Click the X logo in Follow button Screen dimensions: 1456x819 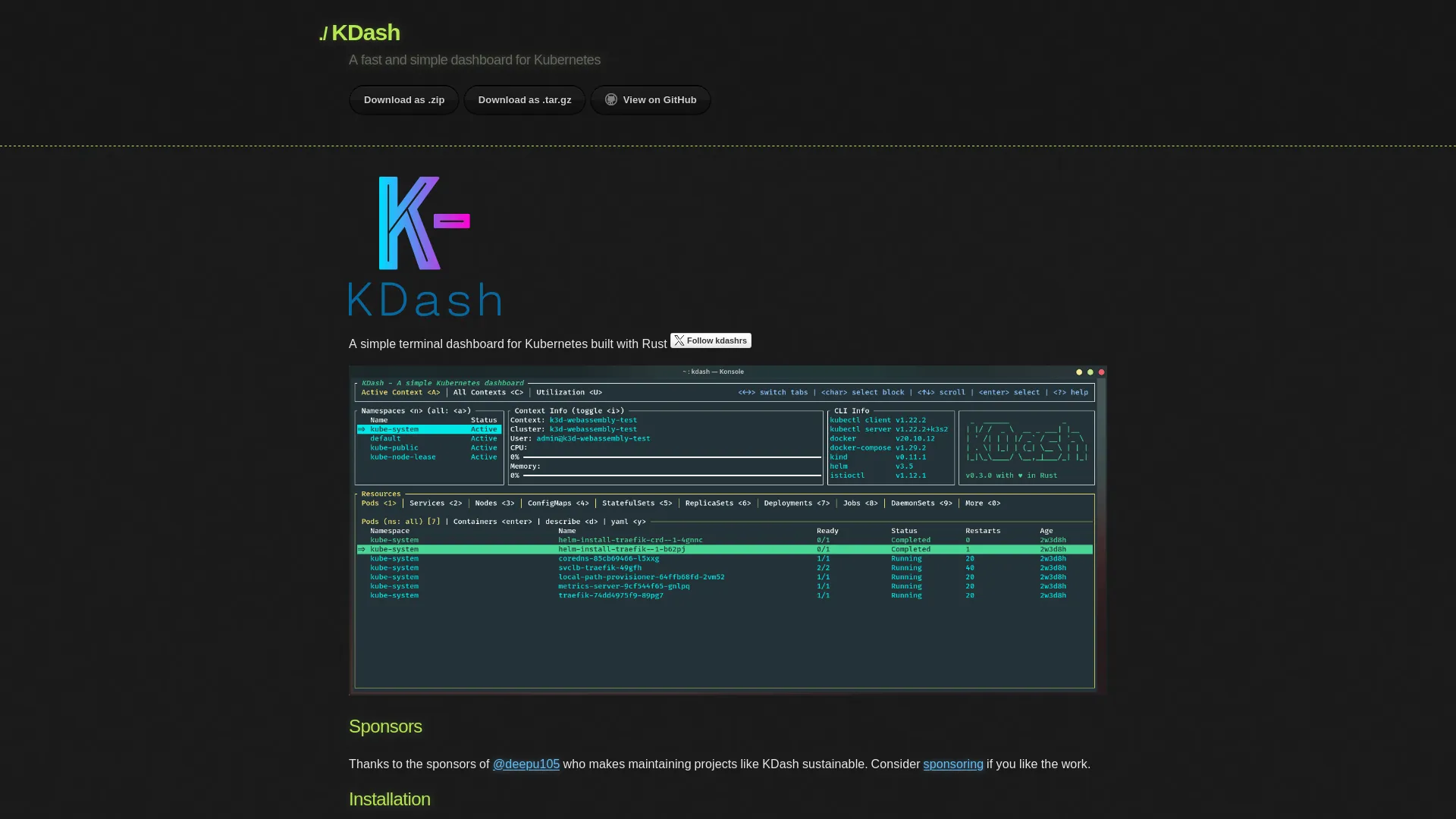[x=679, y=340]
